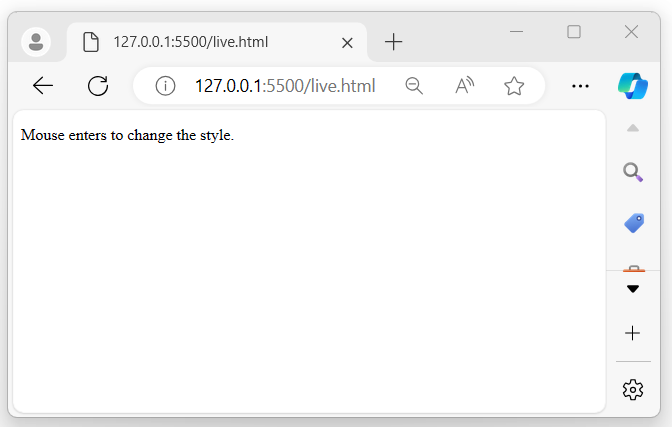Open the browser profile avatar
The height and width of the screenshot is (427, 672).
point(36,42)
